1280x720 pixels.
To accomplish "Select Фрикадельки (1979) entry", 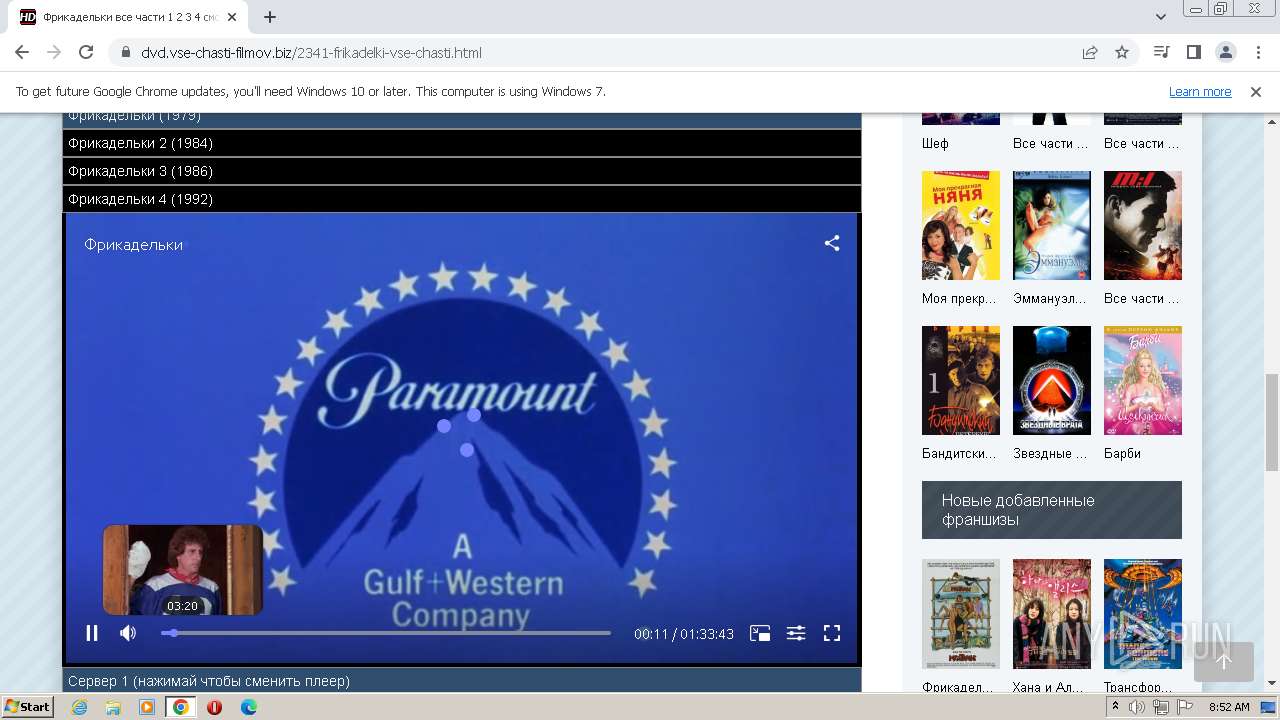I will point(461,120).
